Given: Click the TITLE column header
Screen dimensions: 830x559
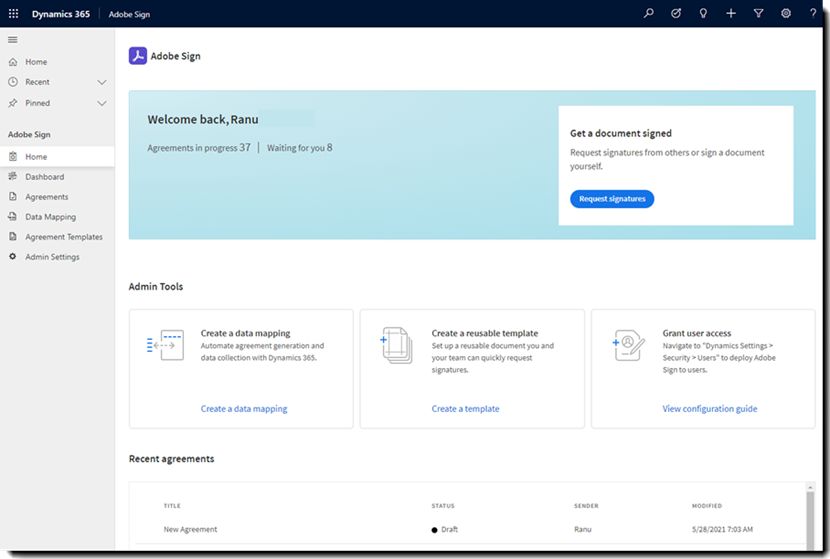Looking at the screenshot, I should 172,506.
